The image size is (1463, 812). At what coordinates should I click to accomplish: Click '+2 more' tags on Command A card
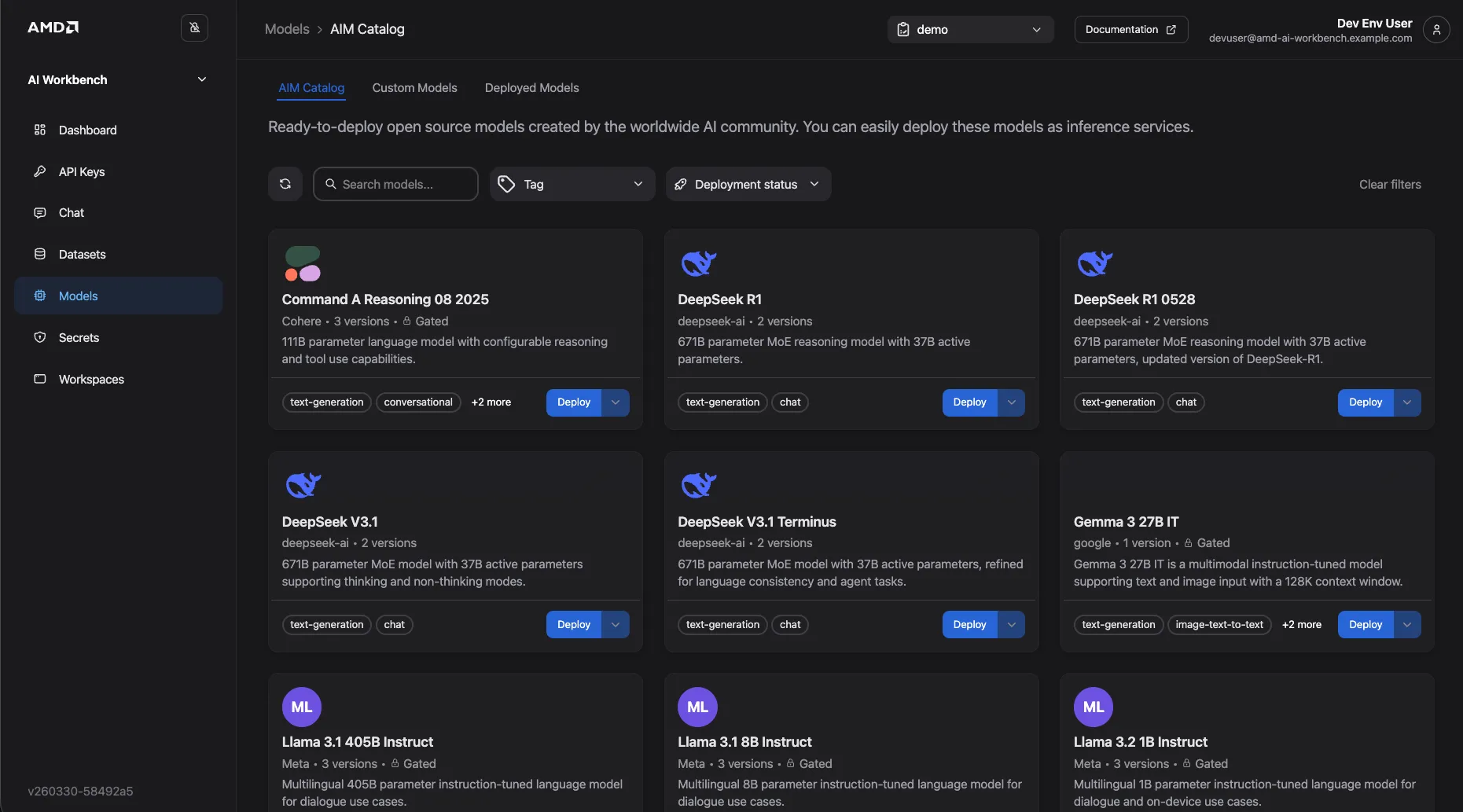tap(491, 402)
